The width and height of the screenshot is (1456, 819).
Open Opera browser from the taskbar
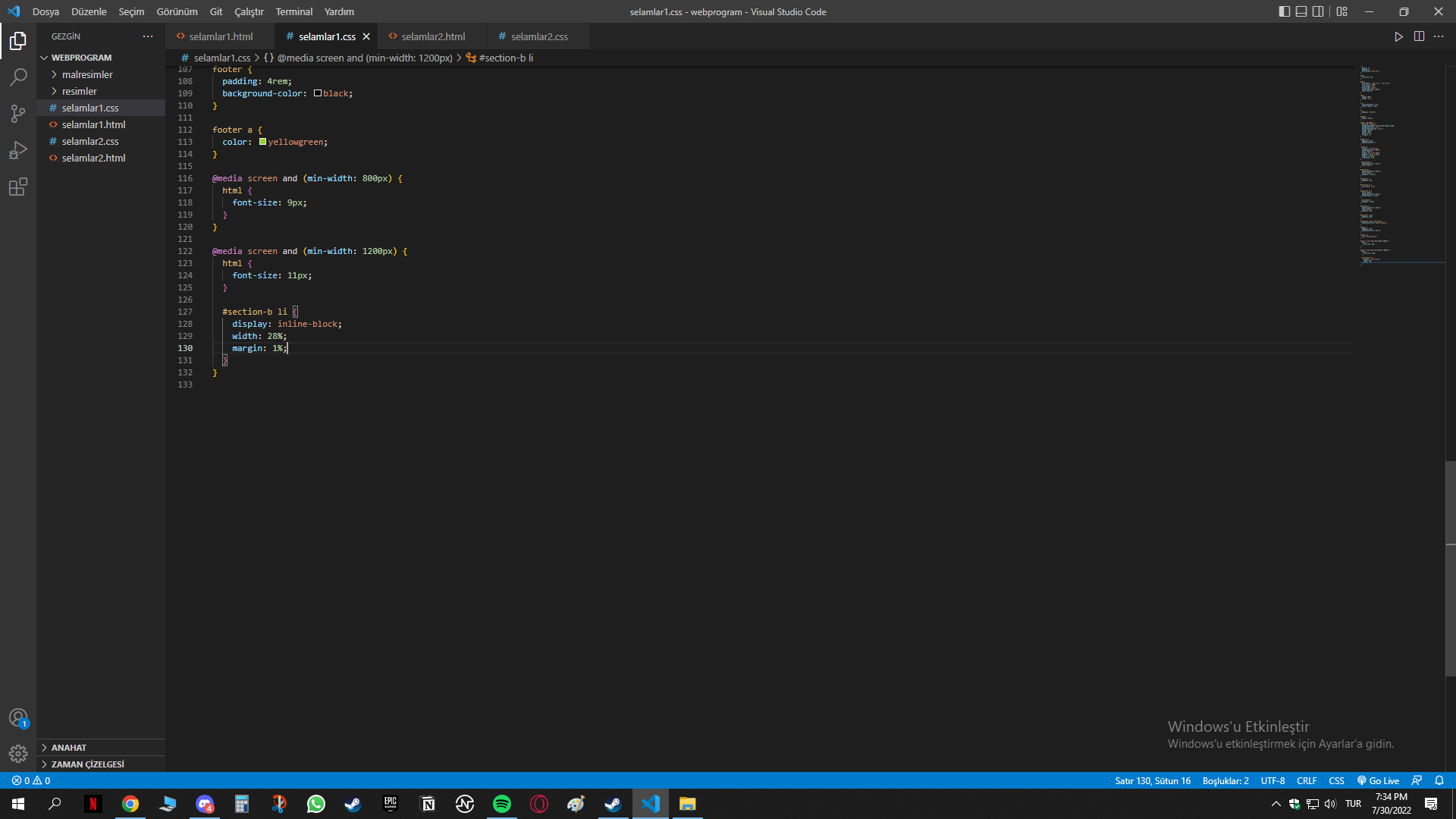[x=539, y=804]
